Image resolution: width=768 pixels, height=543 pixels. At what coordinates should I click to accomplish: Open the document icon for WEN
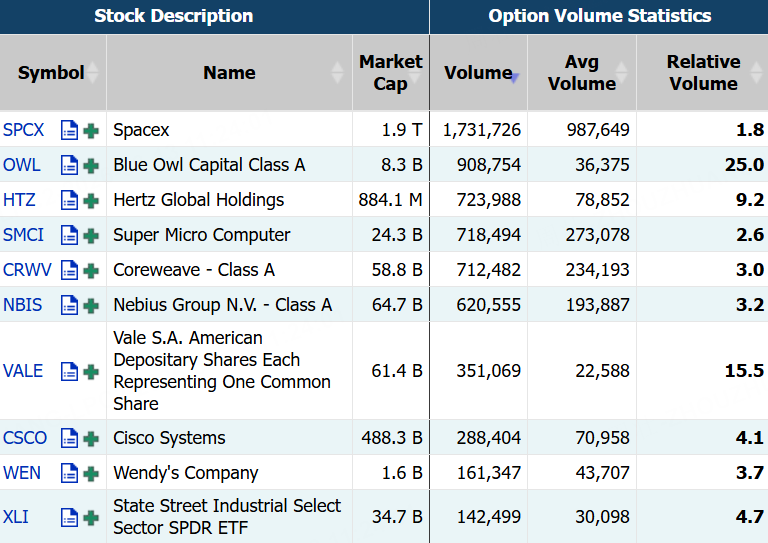pos(69,473)
